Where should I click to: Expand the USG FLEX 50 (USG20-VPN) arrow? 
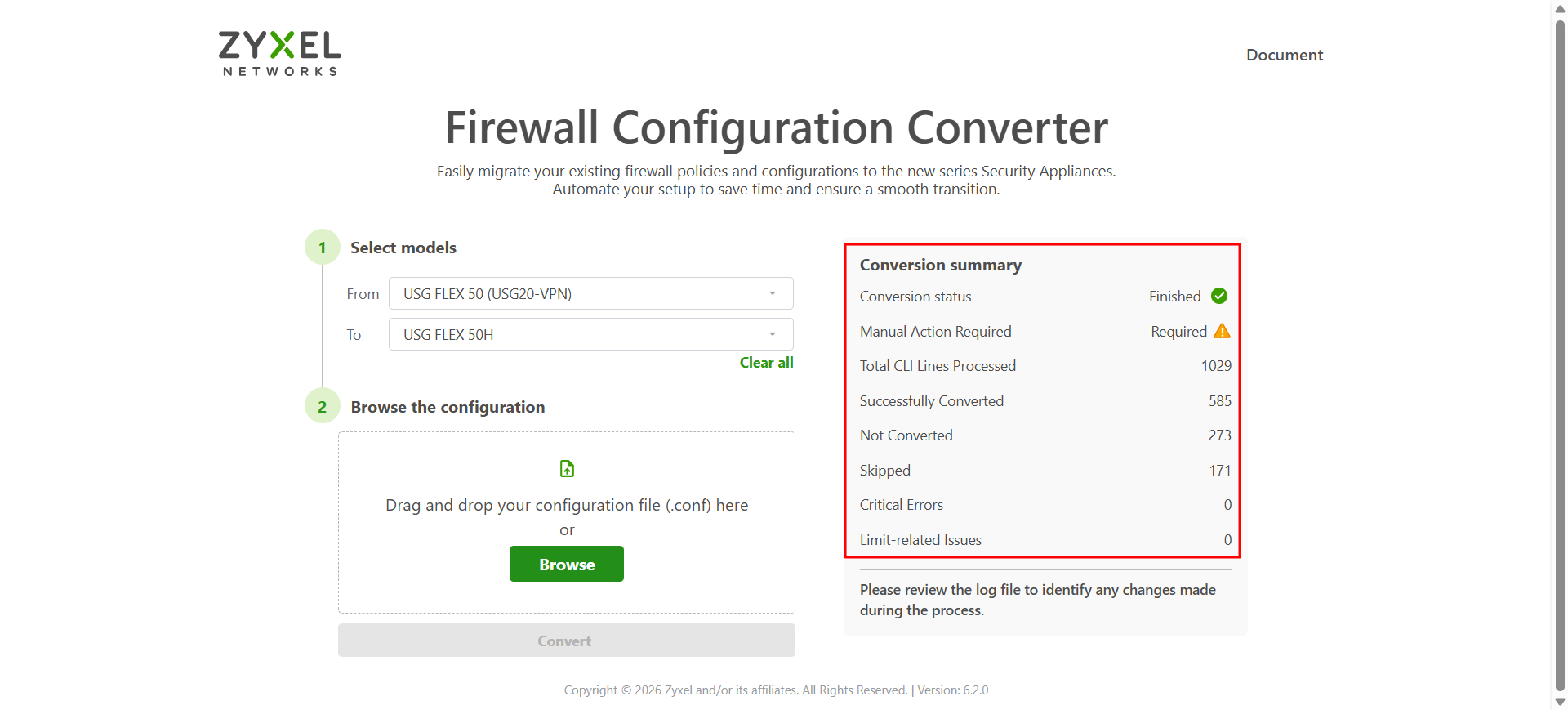coord(773,293)
